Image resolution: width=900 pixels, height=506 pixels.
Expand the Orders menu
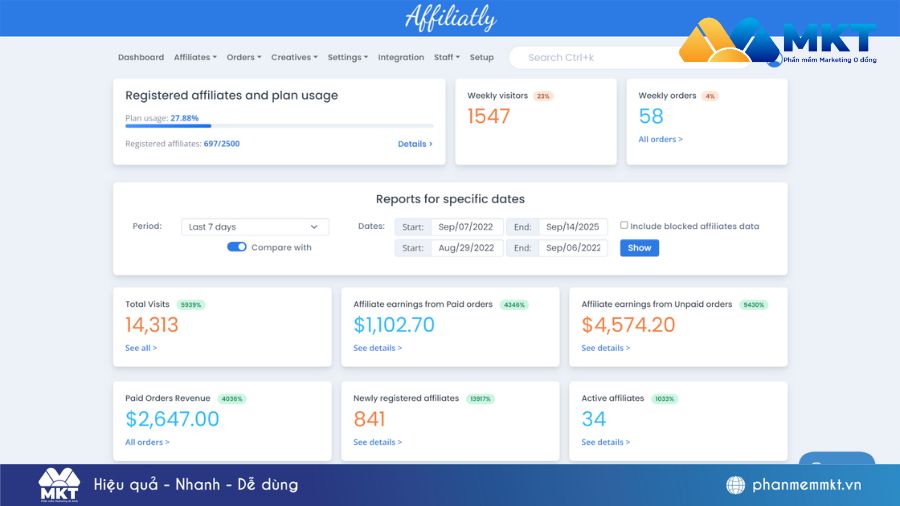pos(243,57)
